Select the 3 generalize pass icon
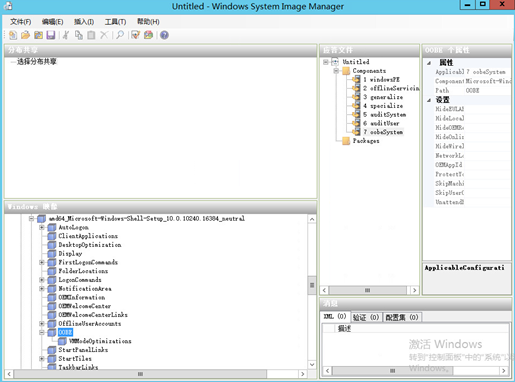The height and width of the screenshot is (382, 515). [356, 97]
